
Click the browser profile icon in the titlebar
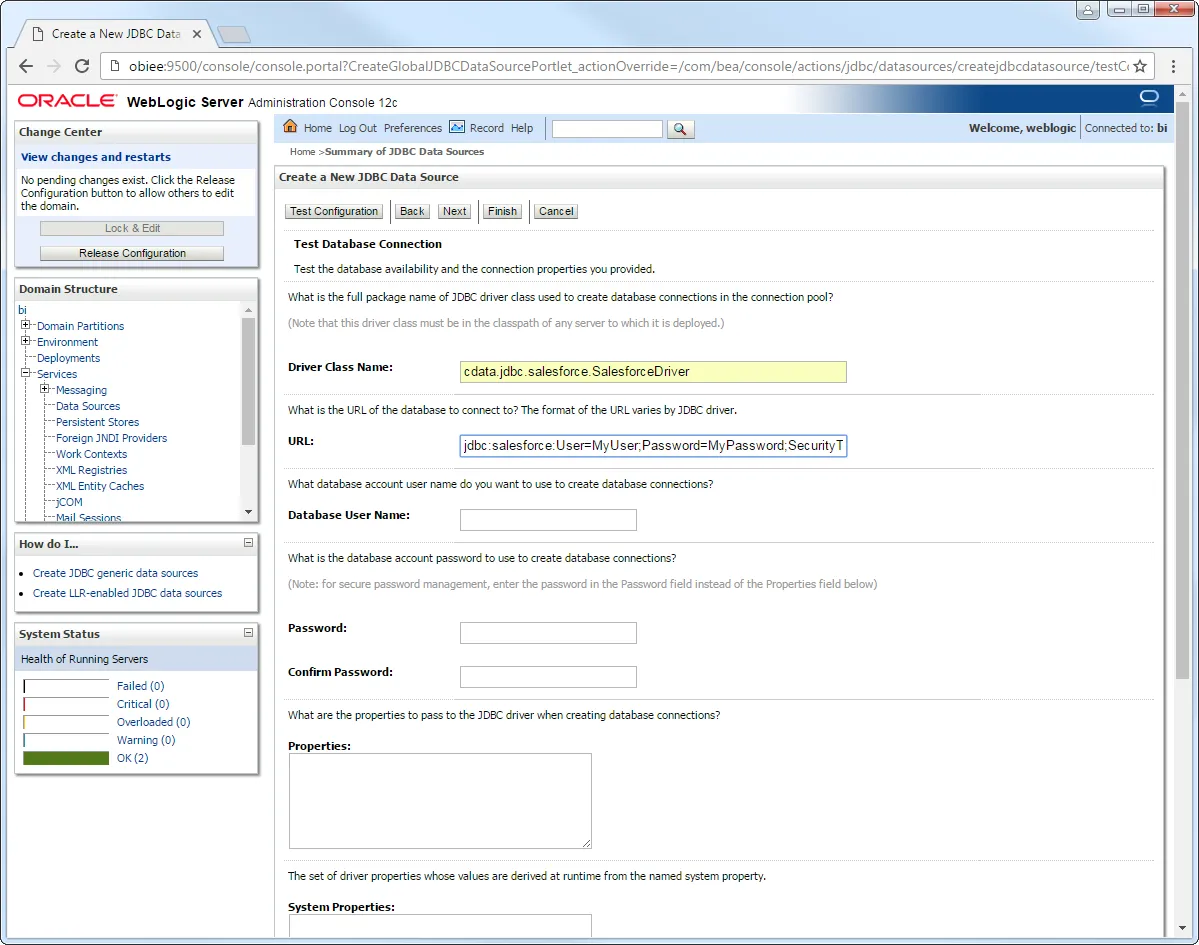(1088, 9)
